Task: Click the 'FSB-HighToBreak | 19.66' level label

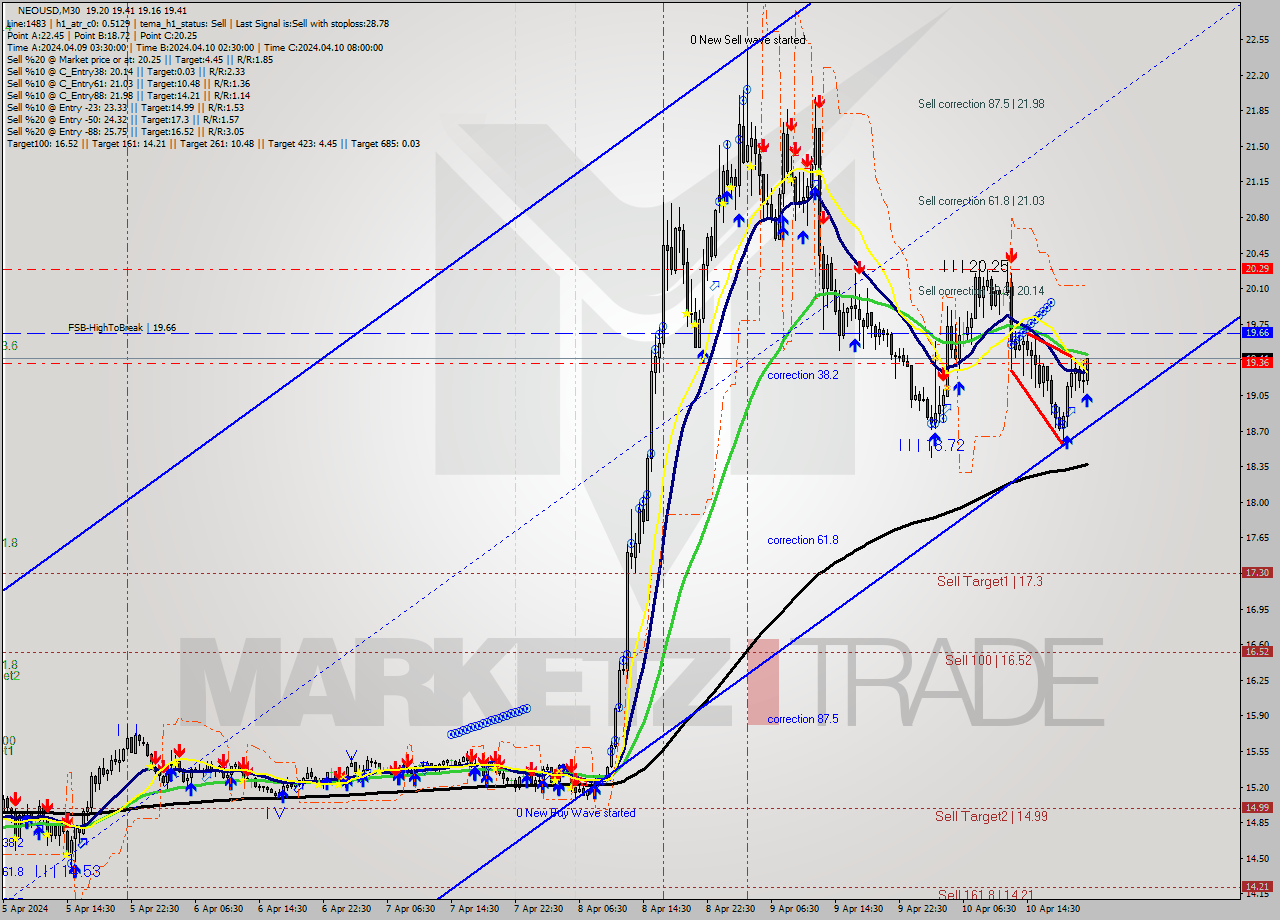Action: click(122, 327)
